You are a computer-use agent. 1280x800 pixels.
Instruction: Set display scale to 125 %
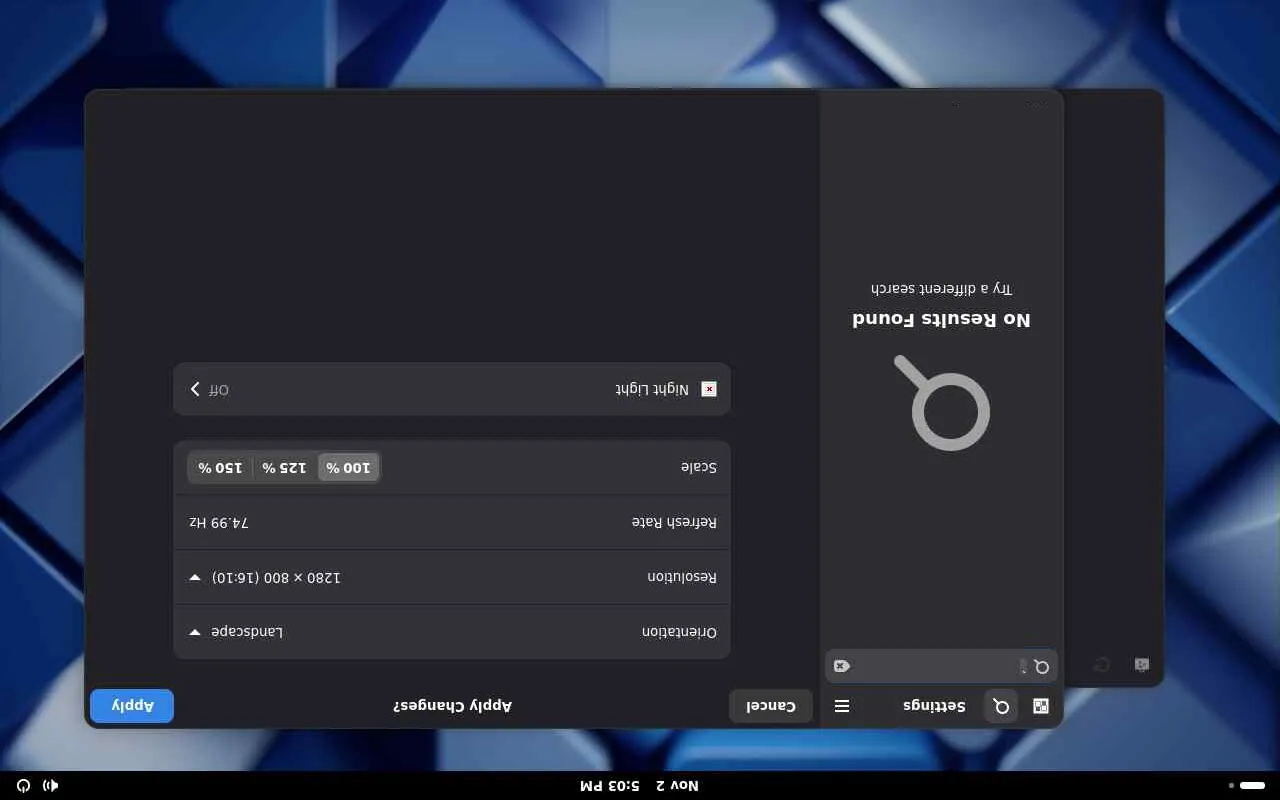click(x=284, y=467)
